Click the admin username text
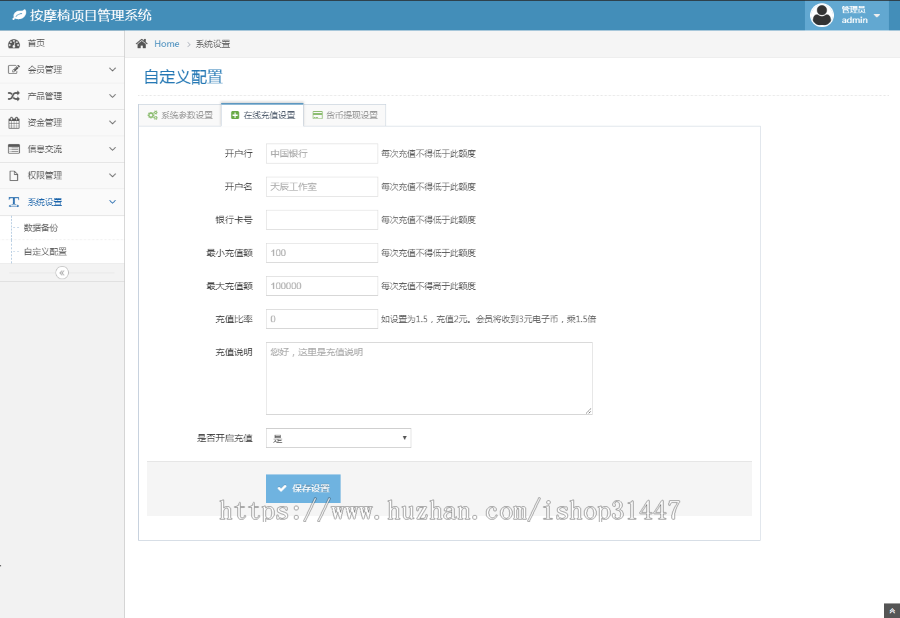Screen dimensions: 900x618 coord(855,20)
